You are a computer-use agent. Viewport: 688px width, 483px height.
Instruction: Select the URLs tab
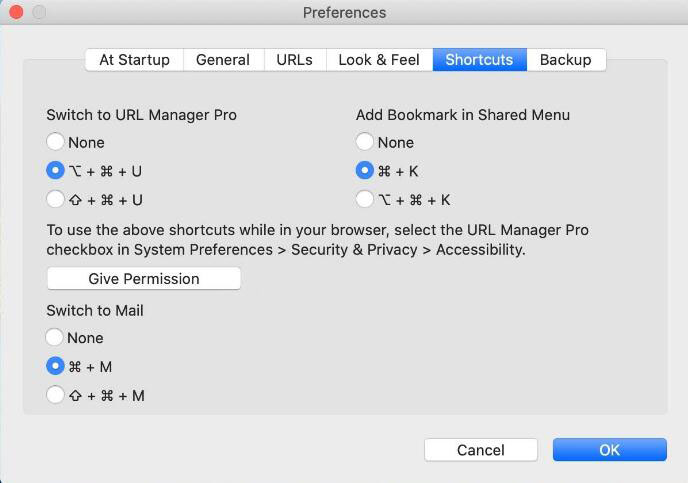point(294,60)
